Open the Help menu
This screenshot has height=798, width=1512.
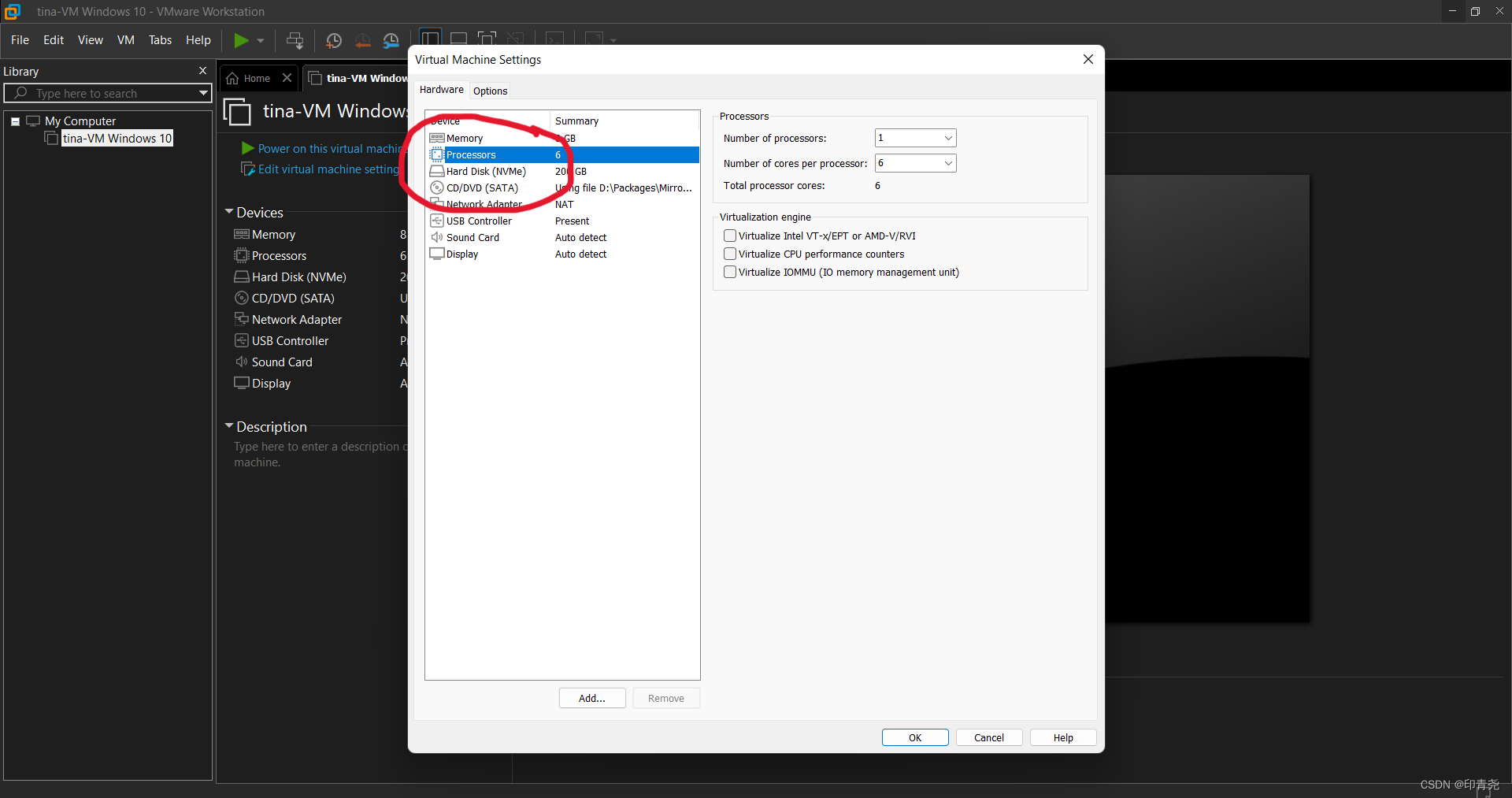click(198, 40)
